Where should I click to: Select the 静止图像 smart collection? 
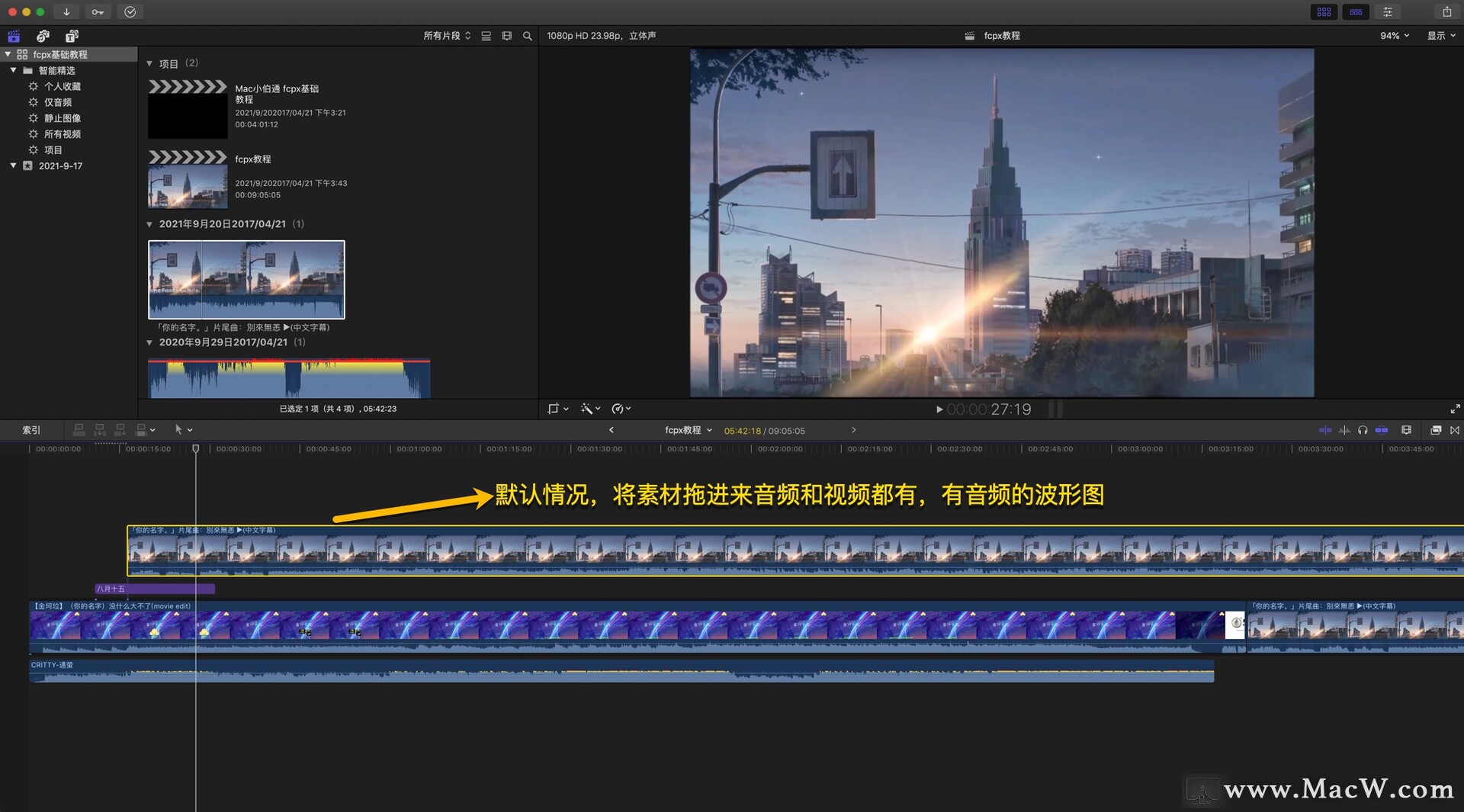(62, 118)
